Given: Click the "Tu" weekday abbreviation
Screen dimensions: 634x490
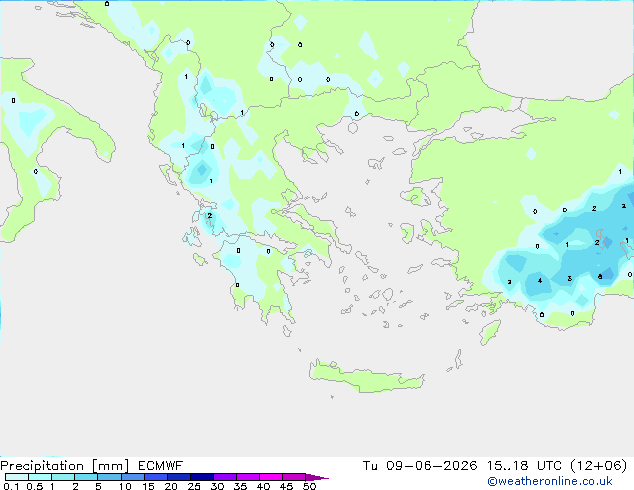Looking at the screenshot, I should pos(370,466).
